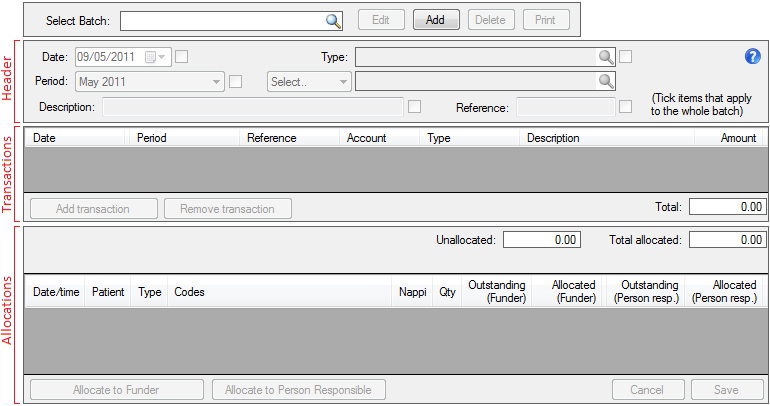This screenshot has width=770, height=406.
Task: Tick the checkbox beside the Reference field
Action: (626, 107)
